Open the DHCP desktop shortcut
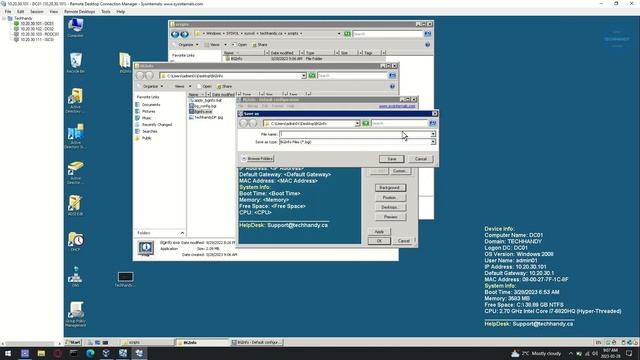640x360 pixels. click(x=76, y=241)
